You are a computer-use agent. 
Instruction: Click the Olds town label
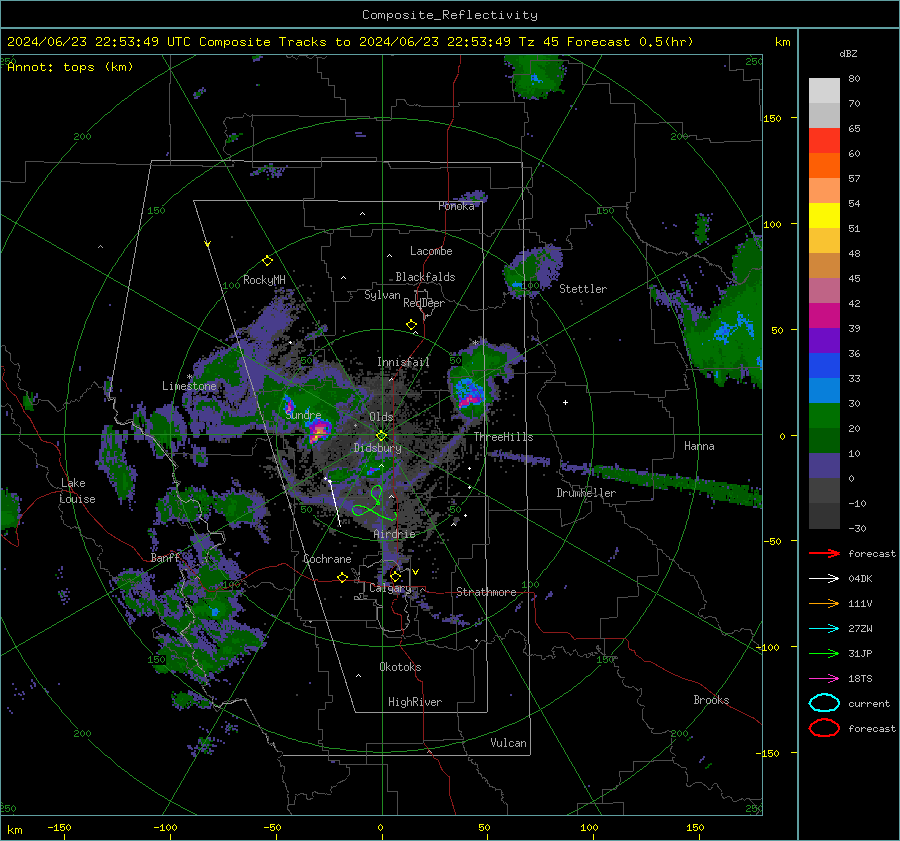pyautogui.click(x=381, y=417)
